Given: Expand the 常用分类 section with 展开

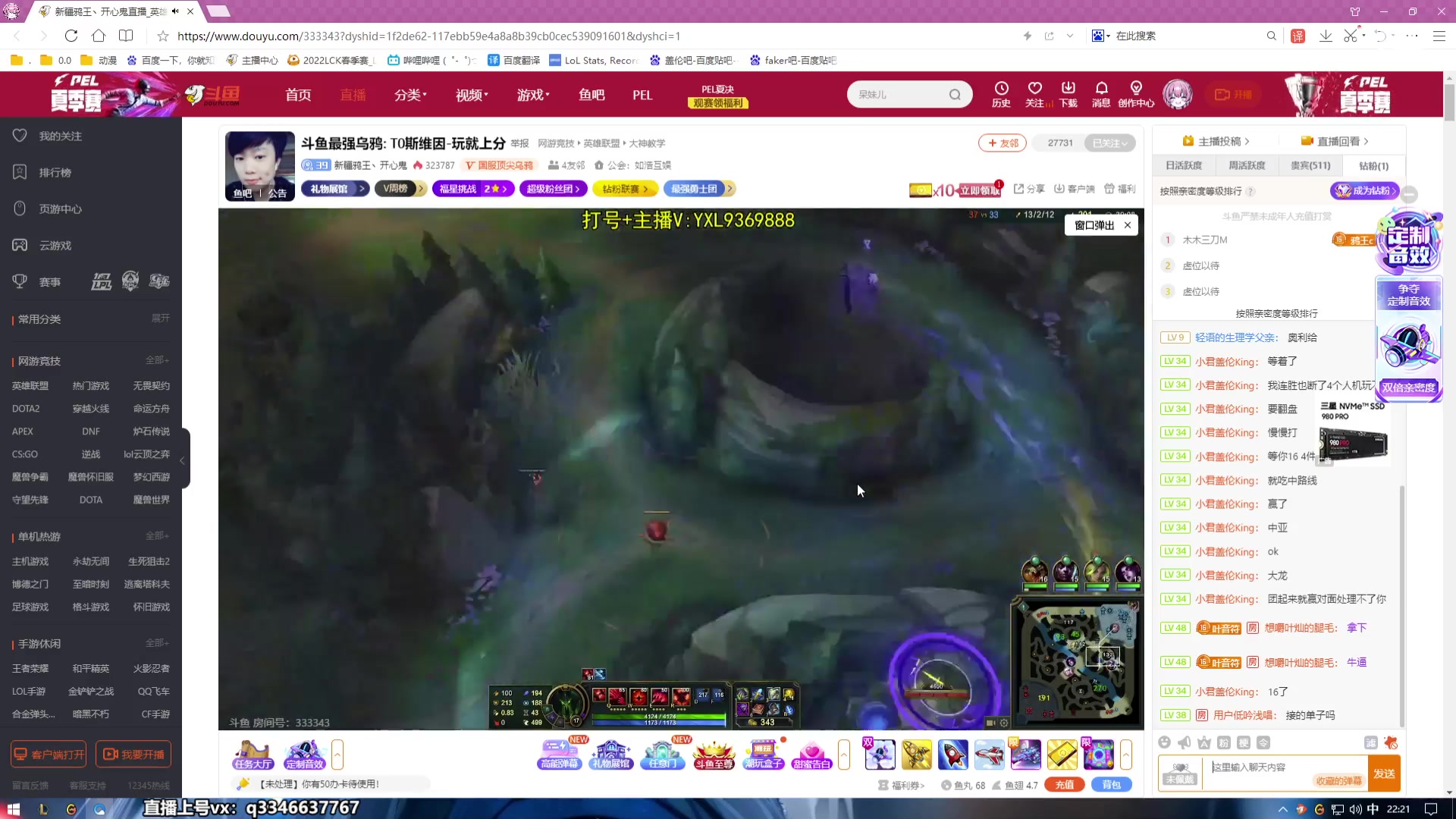Looking at the screenshot, I should (160, 318).
